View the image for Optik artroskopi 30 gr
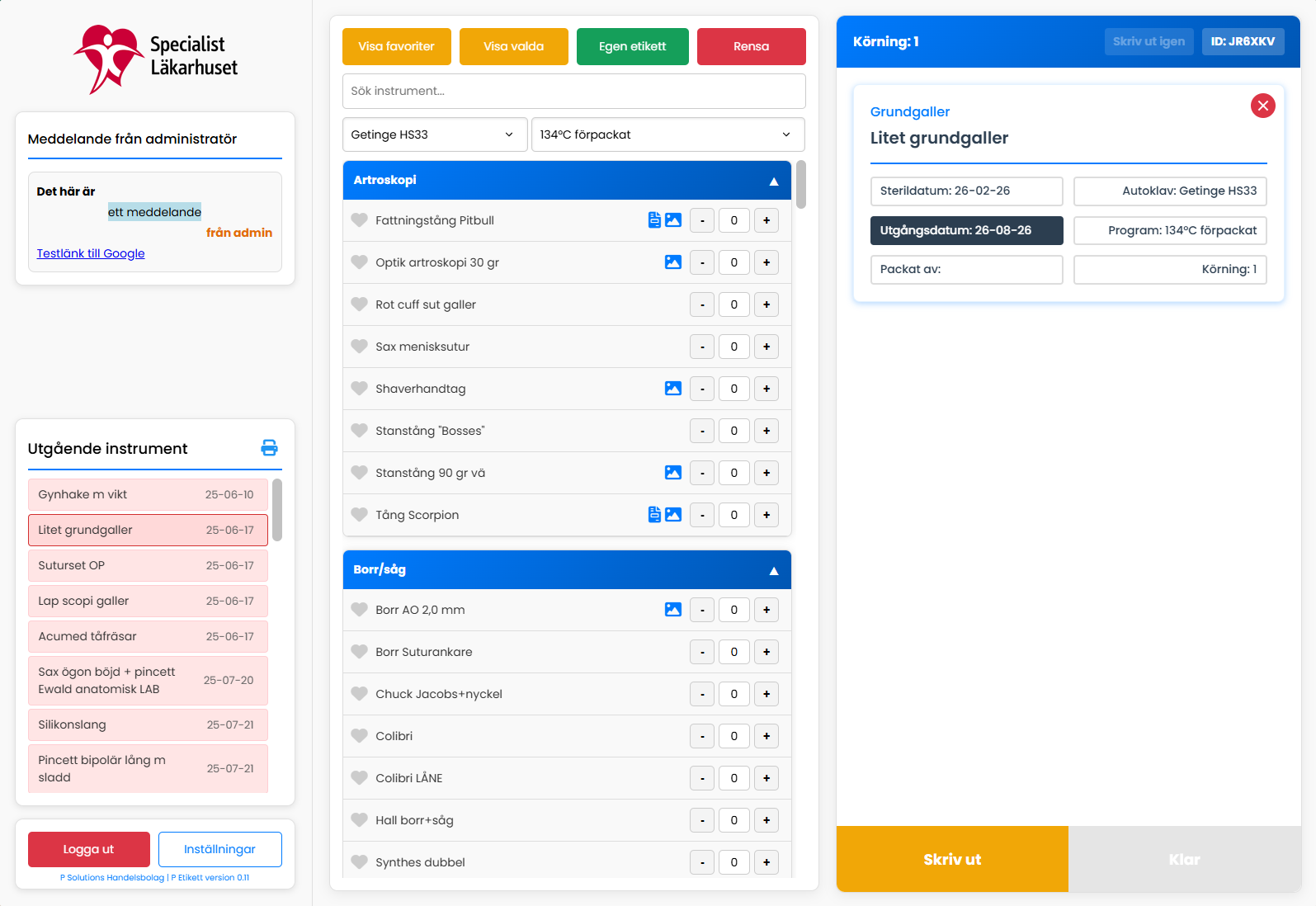Screen dimensions: 1316x906 click(x=673, y=262)
